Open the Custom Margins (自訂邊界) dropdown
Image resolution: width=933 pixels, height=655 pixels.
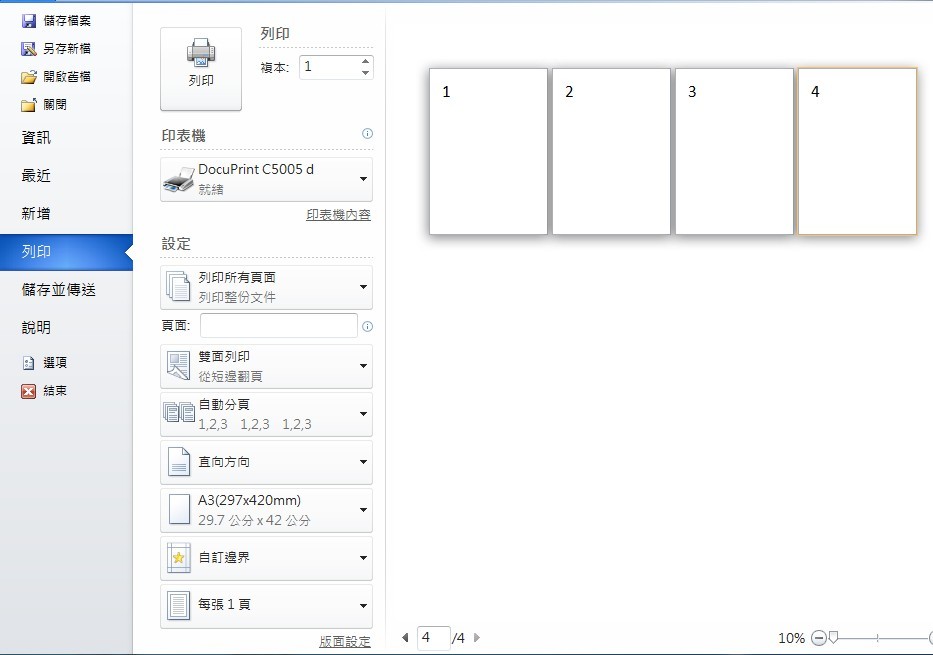click(267, 558)
